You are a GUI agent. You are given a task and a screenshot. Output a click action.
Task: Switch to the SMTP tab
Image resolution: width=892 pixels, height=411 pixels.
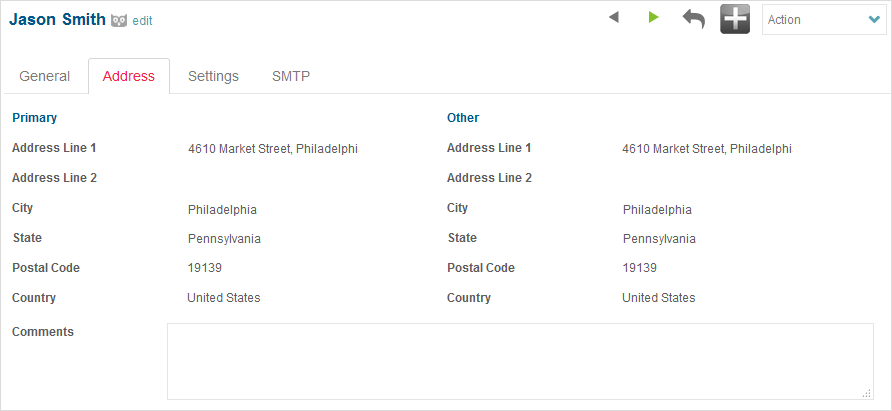291,76
